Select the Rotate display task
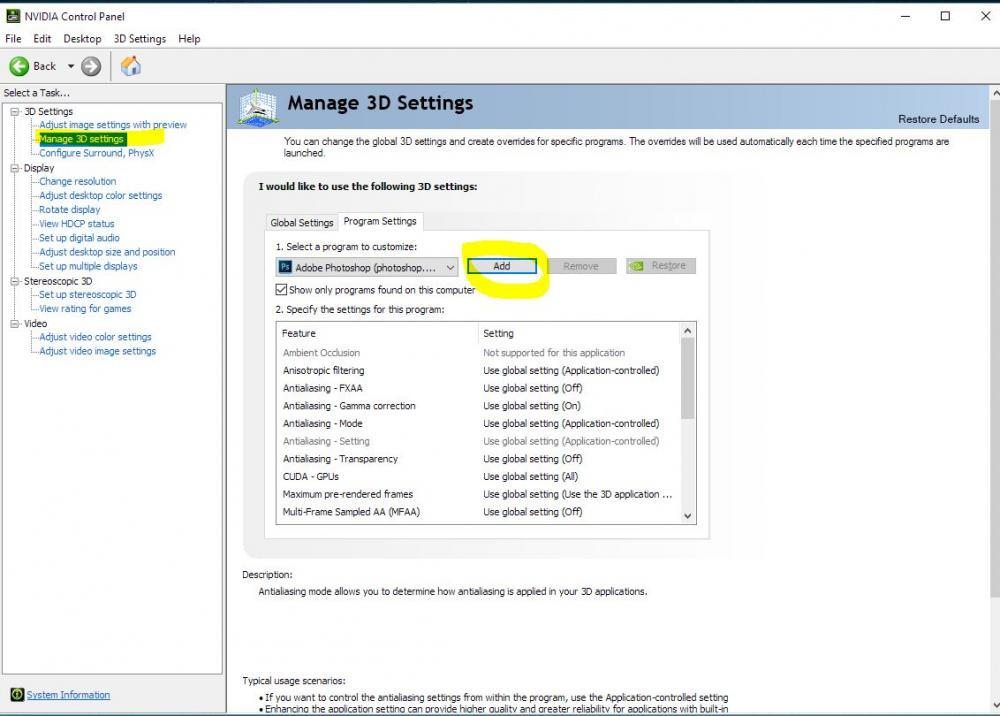 click(70, 210)
